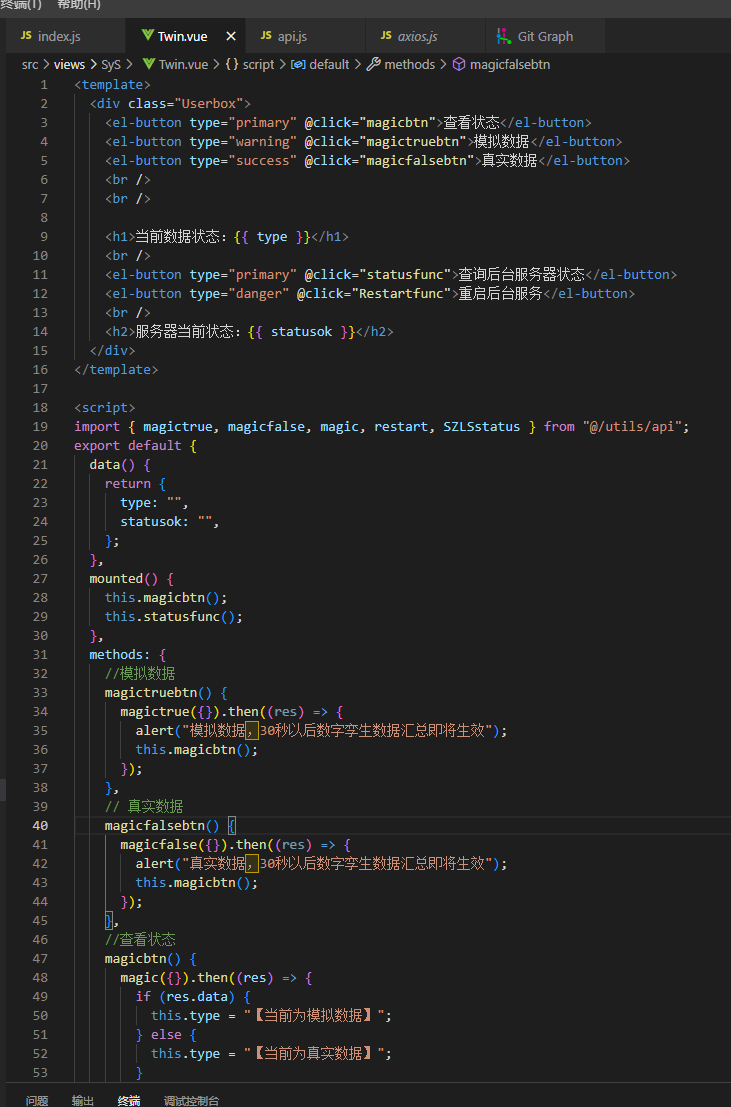Click {{ type }} on line 9
Image resolution: width=731 pixels, height=1107 pixels.
click(272, 237)
